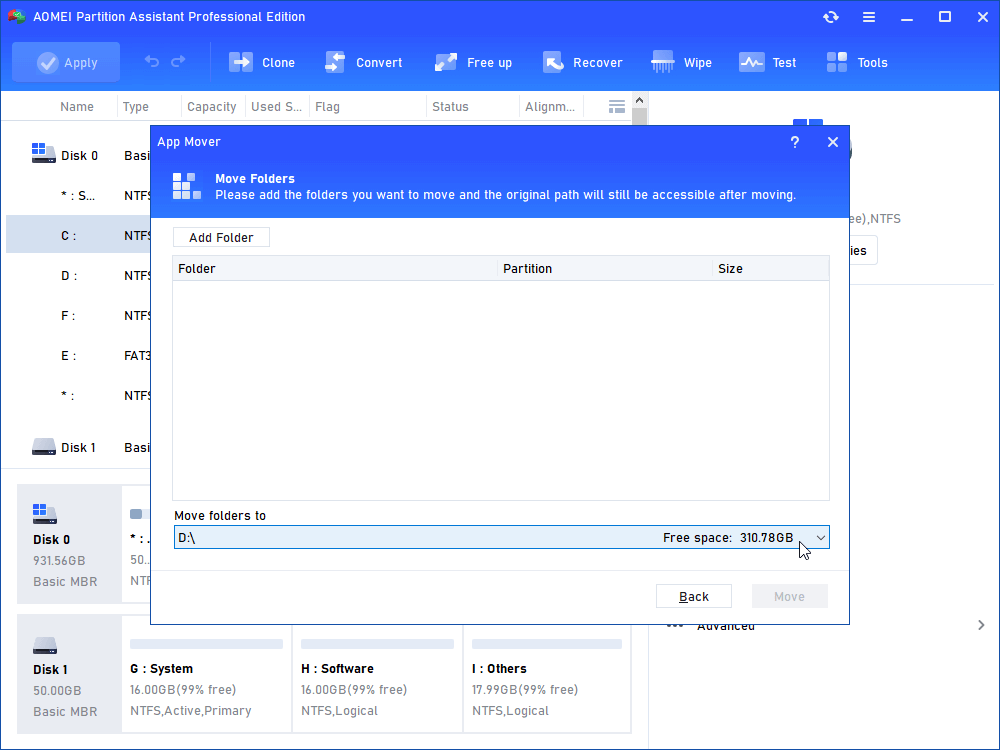Close the App Mover dialog
Image resolution: width=1000 pixels, height=750 pixels.
click(833, 142)
